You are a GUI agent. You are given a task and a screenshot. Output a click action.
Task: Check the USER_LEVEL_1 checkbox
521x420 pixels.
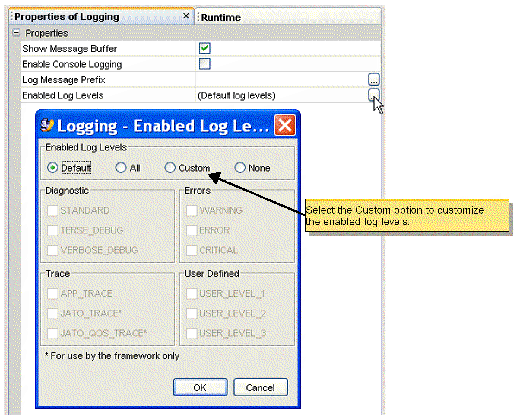pos(192,294)
